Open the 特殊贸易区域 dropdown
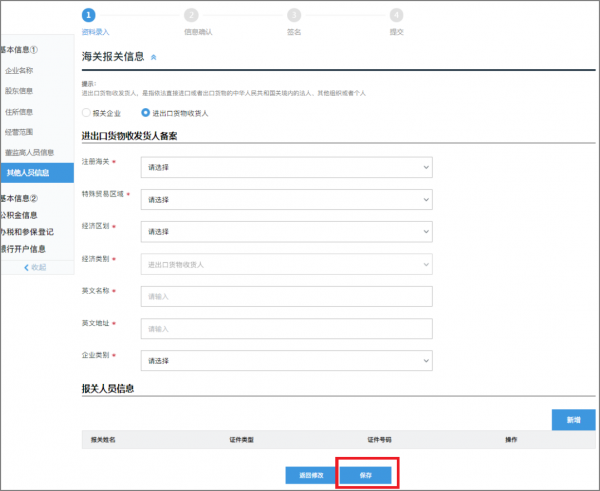Image resolution: width=600 pixels, height=491 pixels. [x=286, y=199]
